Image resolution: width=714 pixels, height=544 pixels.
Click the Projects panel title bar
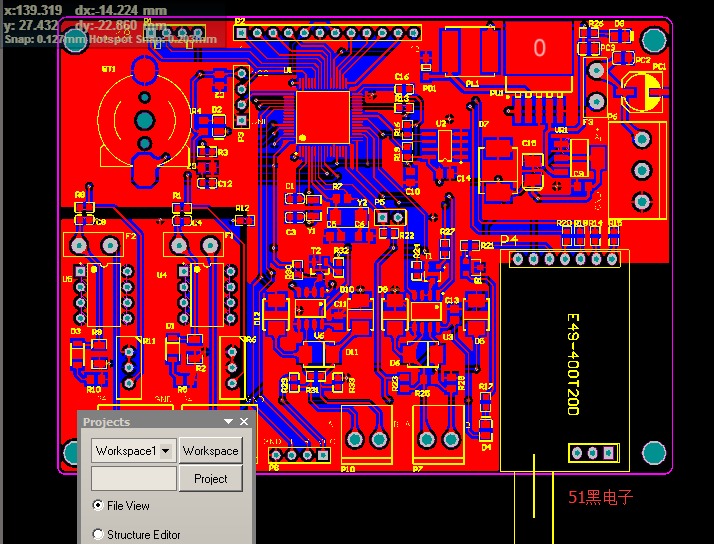pyautogui.click(x=165, y=422)
